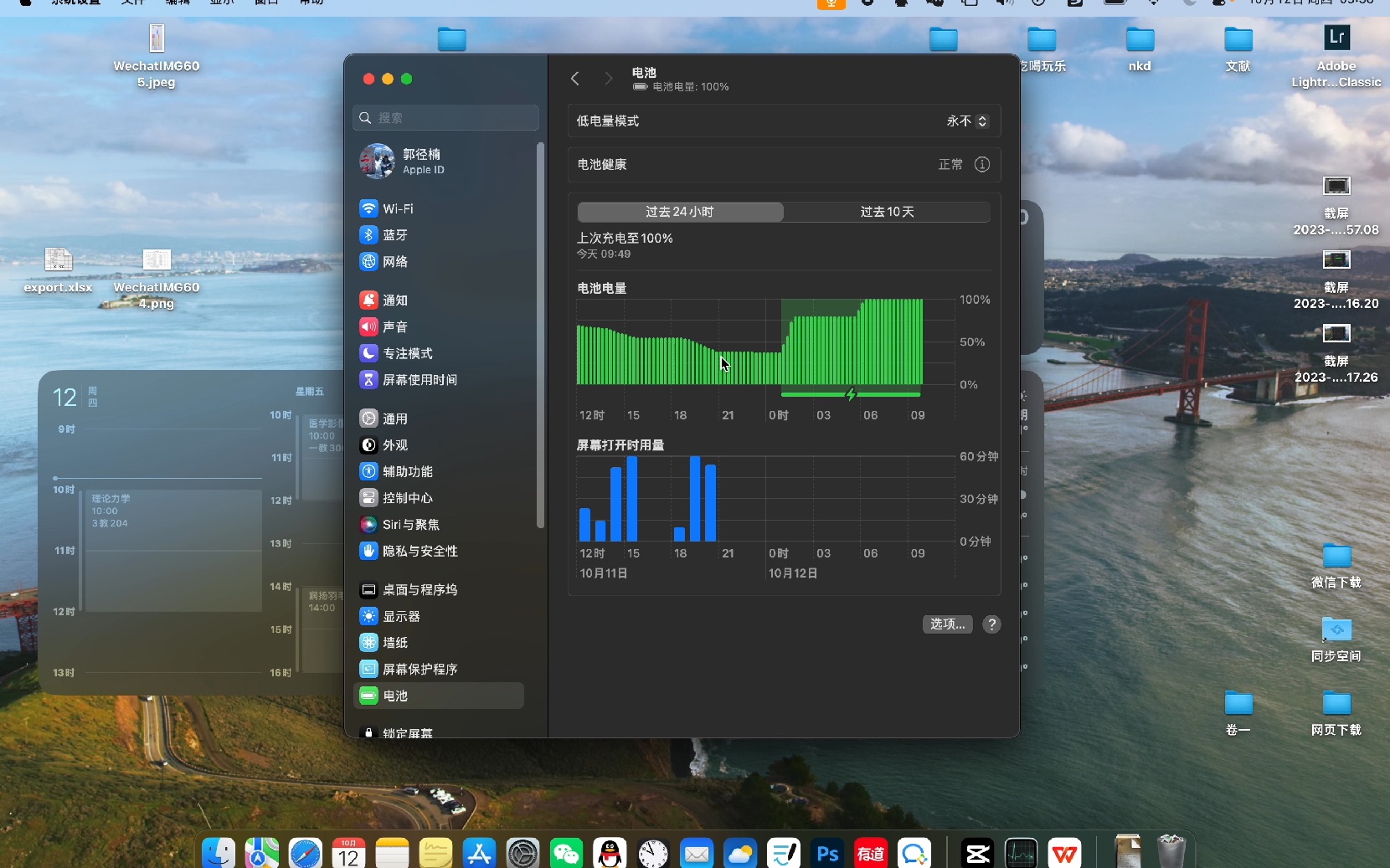Open Maps from the Dock
1390x868 pixels.
(x=262, y=854)
